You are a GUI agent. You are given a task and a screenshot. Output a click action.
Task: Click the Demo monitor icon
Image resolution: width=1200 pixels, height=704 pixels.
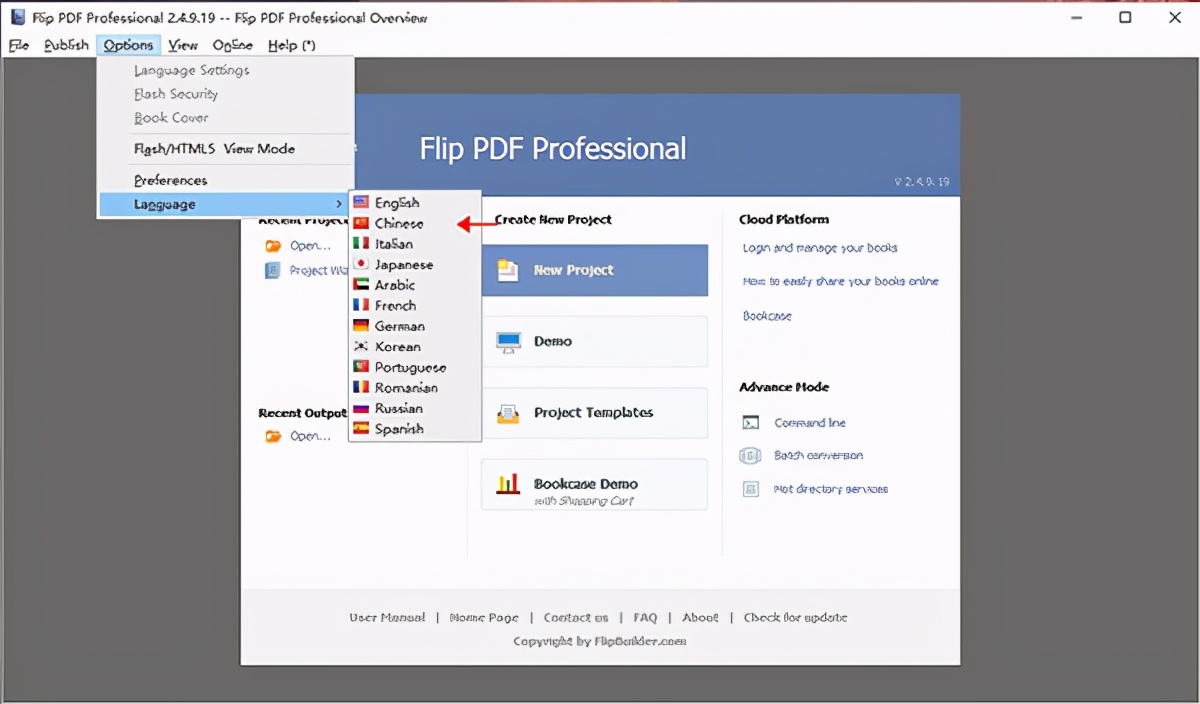click(508, 342)
